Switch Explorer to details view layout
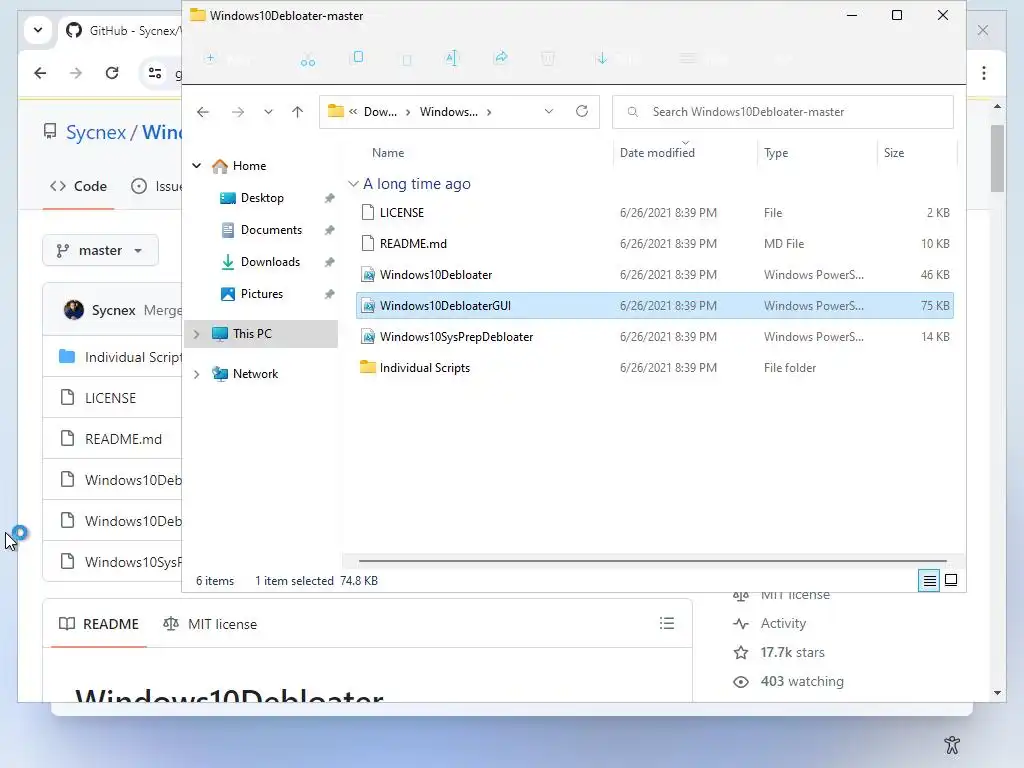Screen dimensions: 1024x768 point(929,580)
